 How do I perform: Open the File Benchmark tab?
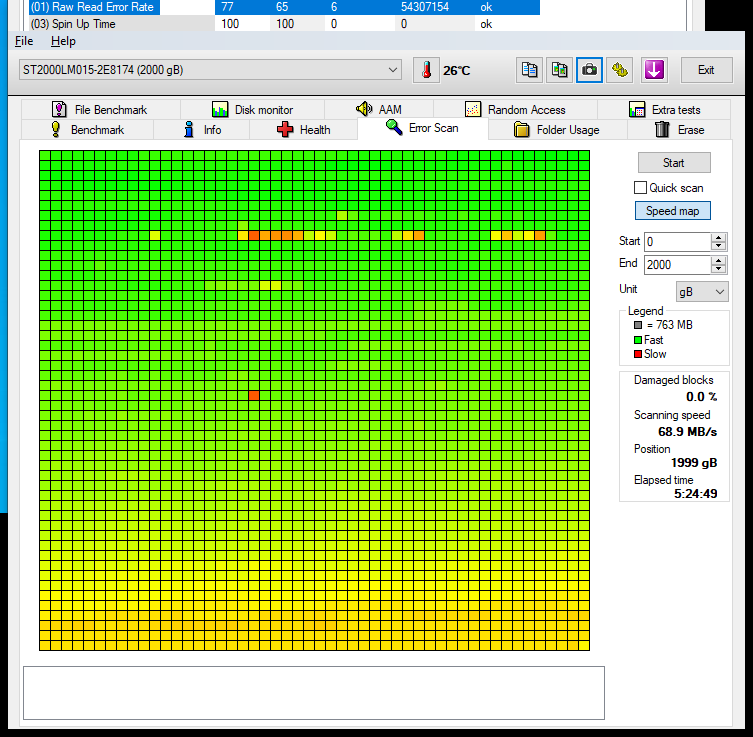click(100, 109)
